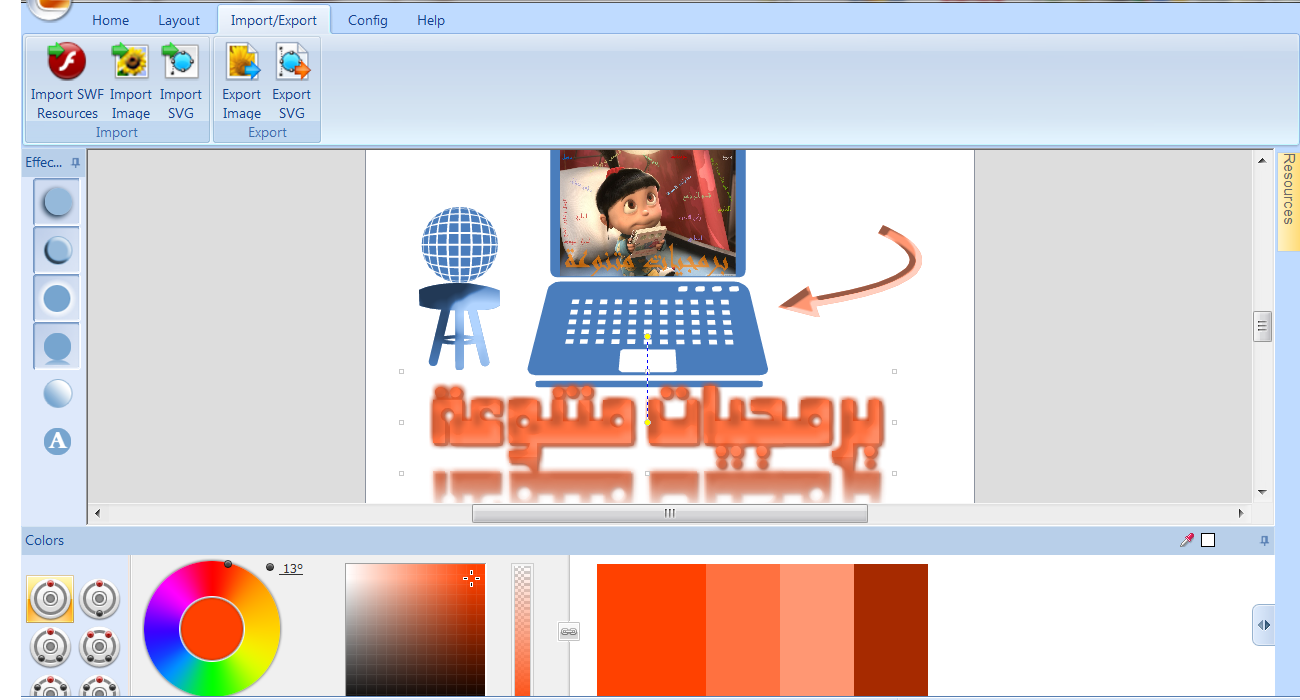The image size is (1300, 700).
Task: Click the horizontal scrollbar right arrow
Action: coord(1241,513)
